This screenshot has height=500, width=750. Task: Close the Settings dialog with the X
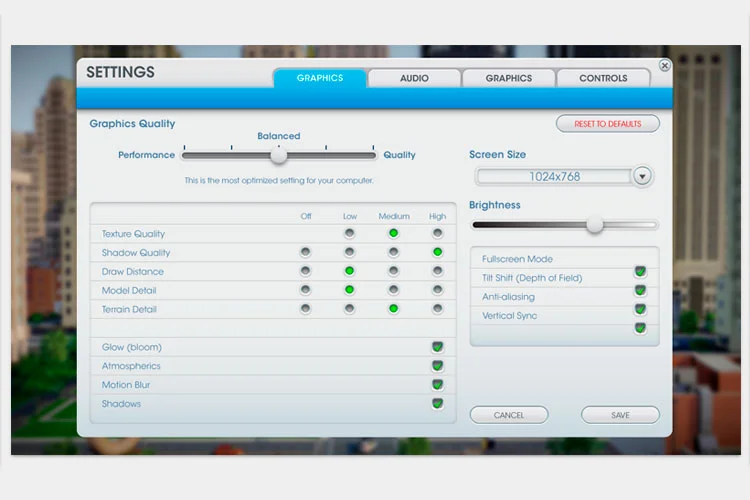point(664,66)
